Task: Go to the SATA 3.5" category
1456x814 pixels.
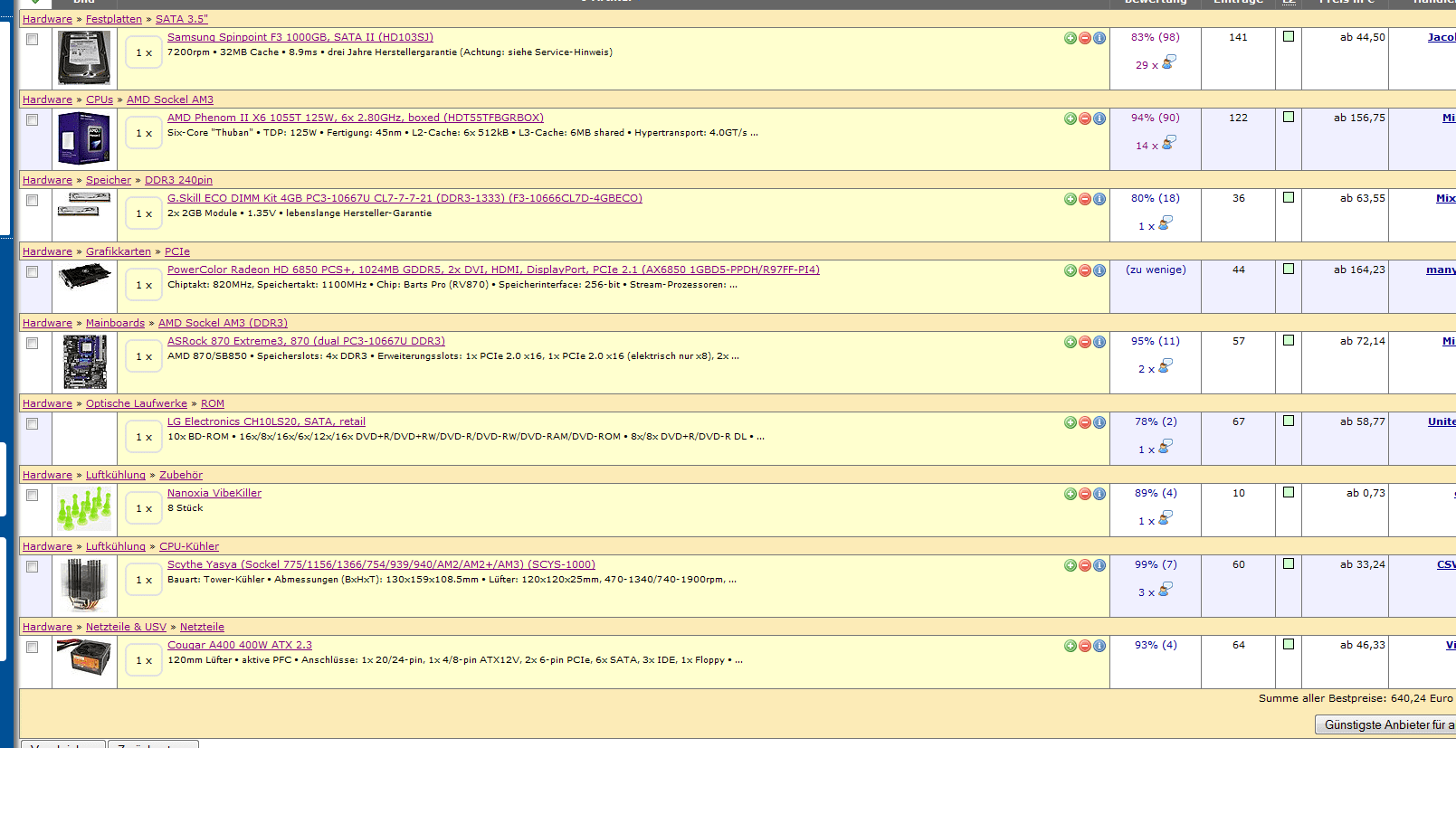Action: tap(182, 20)
